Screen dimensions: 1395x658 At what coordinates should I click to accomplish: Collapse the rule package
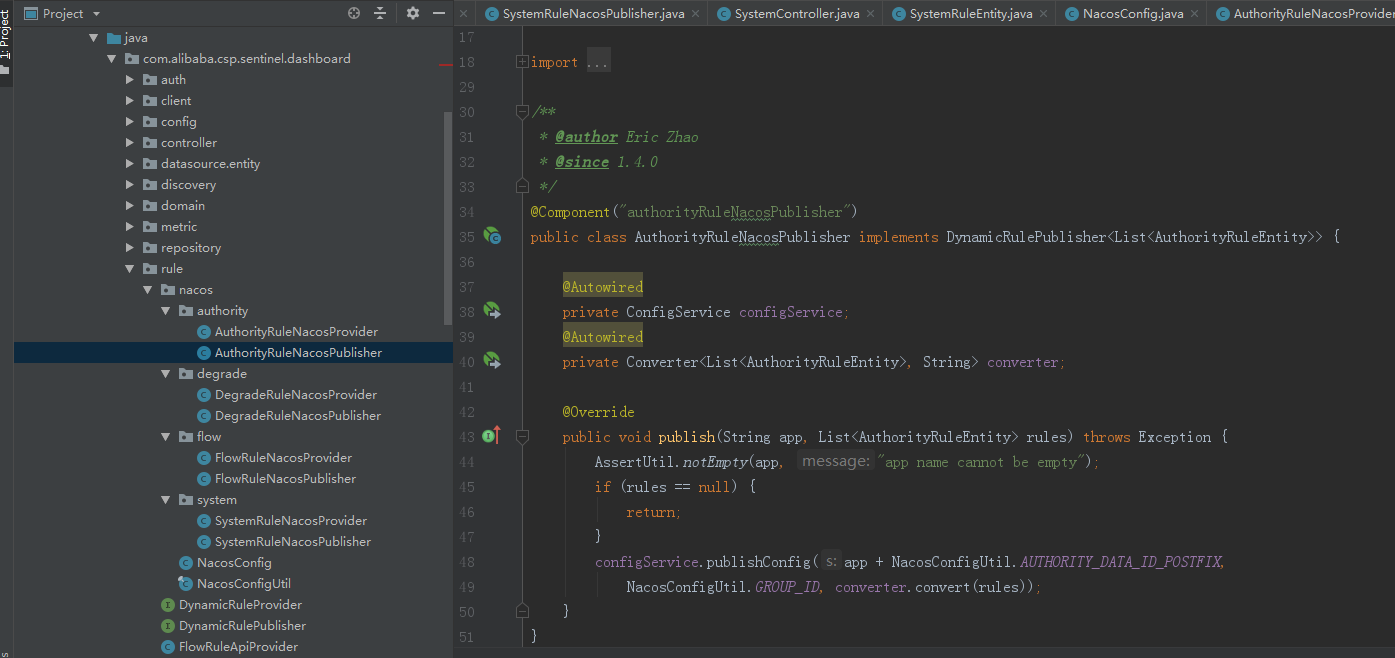(x=130, y=269)
